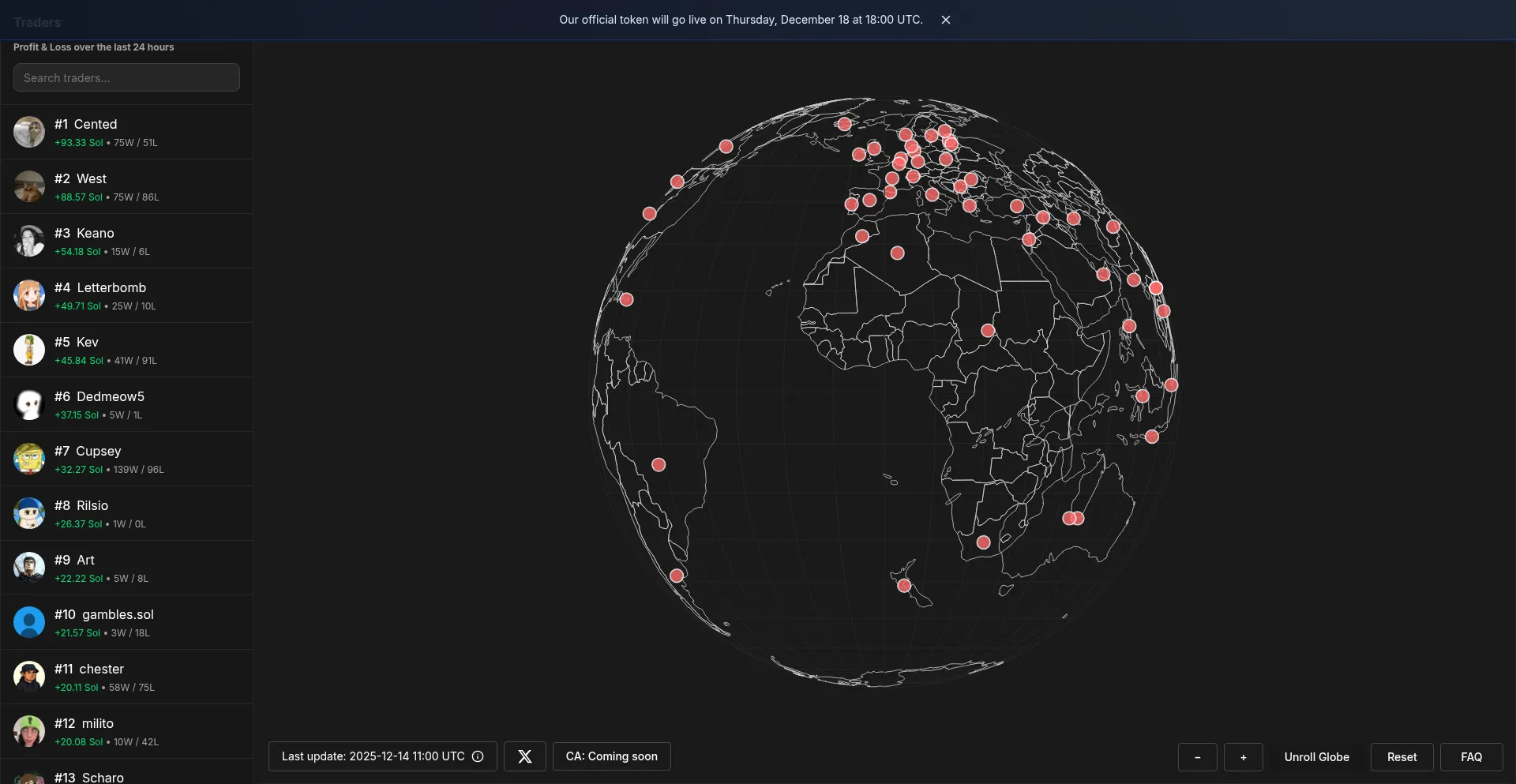Click Letterbomb's avatar image
This screenshot has height=784, width=1516.
[x=29, y=295]
